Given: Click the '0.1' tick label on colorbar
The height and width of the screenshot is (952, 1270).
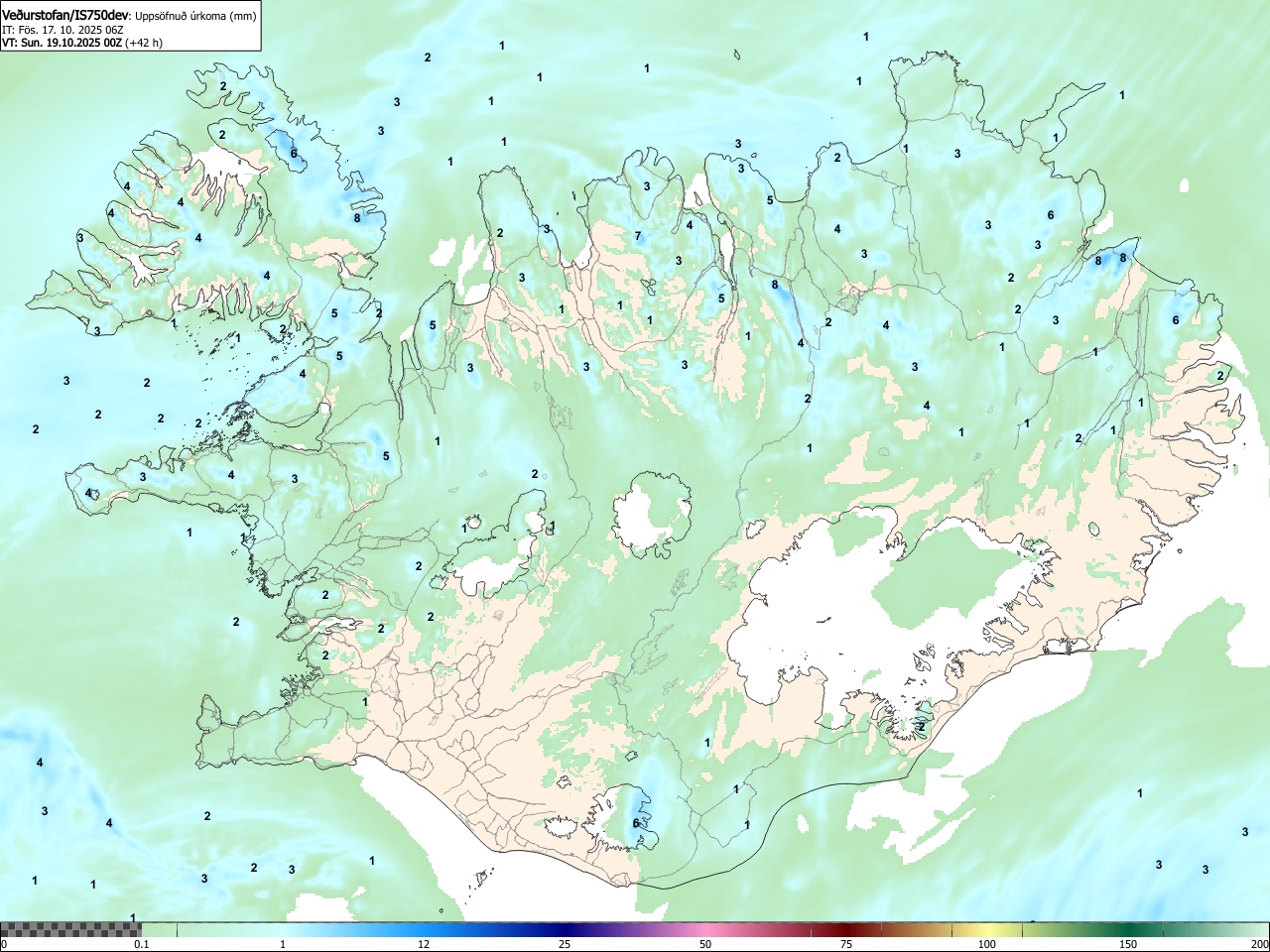Looking at the screenshot, I should pos(142,944).
